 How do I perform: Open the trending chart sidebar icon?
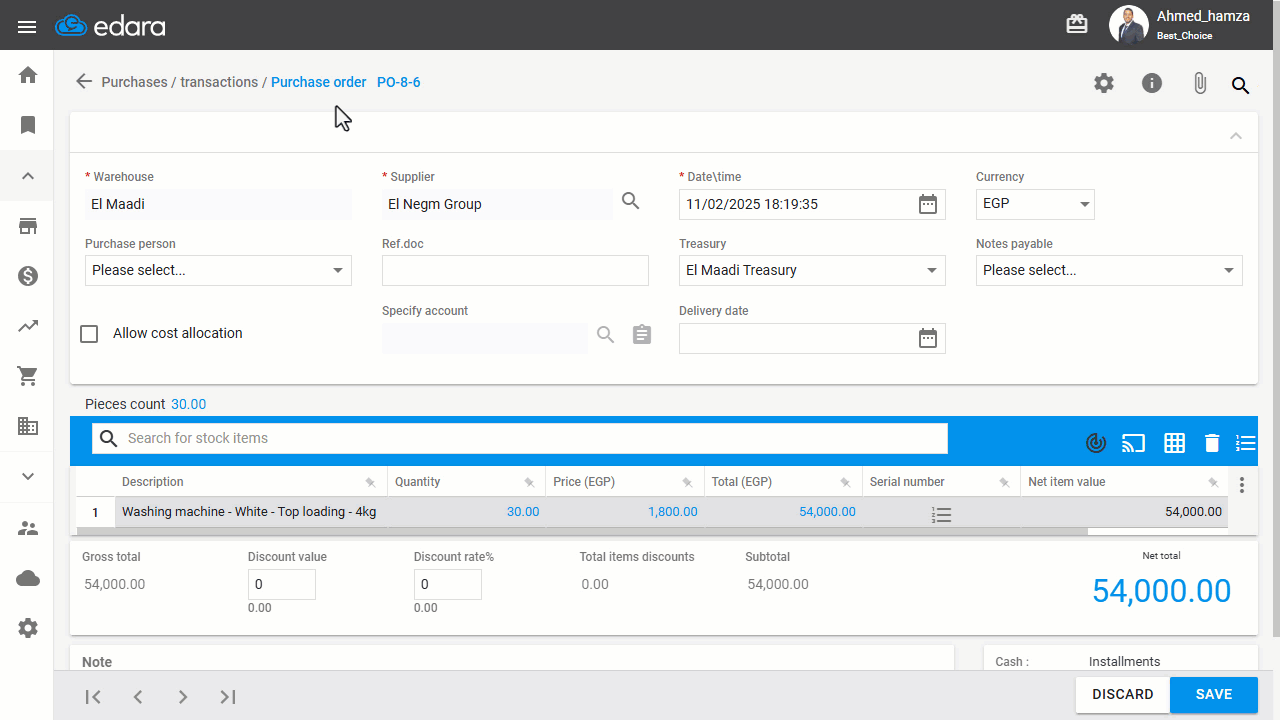pos(28,326)
